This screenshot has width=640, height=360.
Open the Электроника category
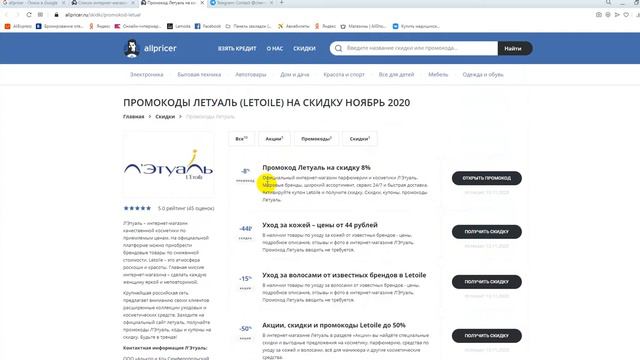point(147,75)
